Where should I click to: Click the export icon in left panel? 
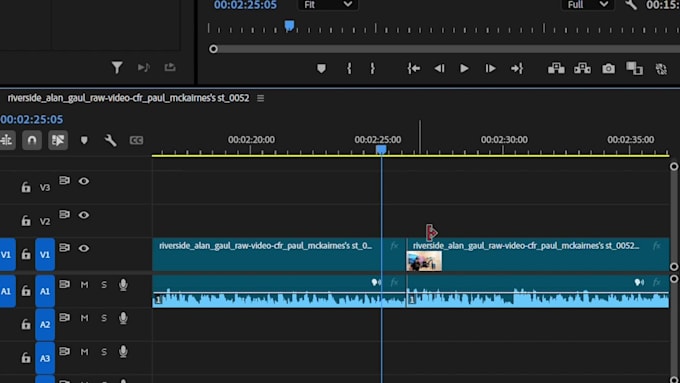170,67
